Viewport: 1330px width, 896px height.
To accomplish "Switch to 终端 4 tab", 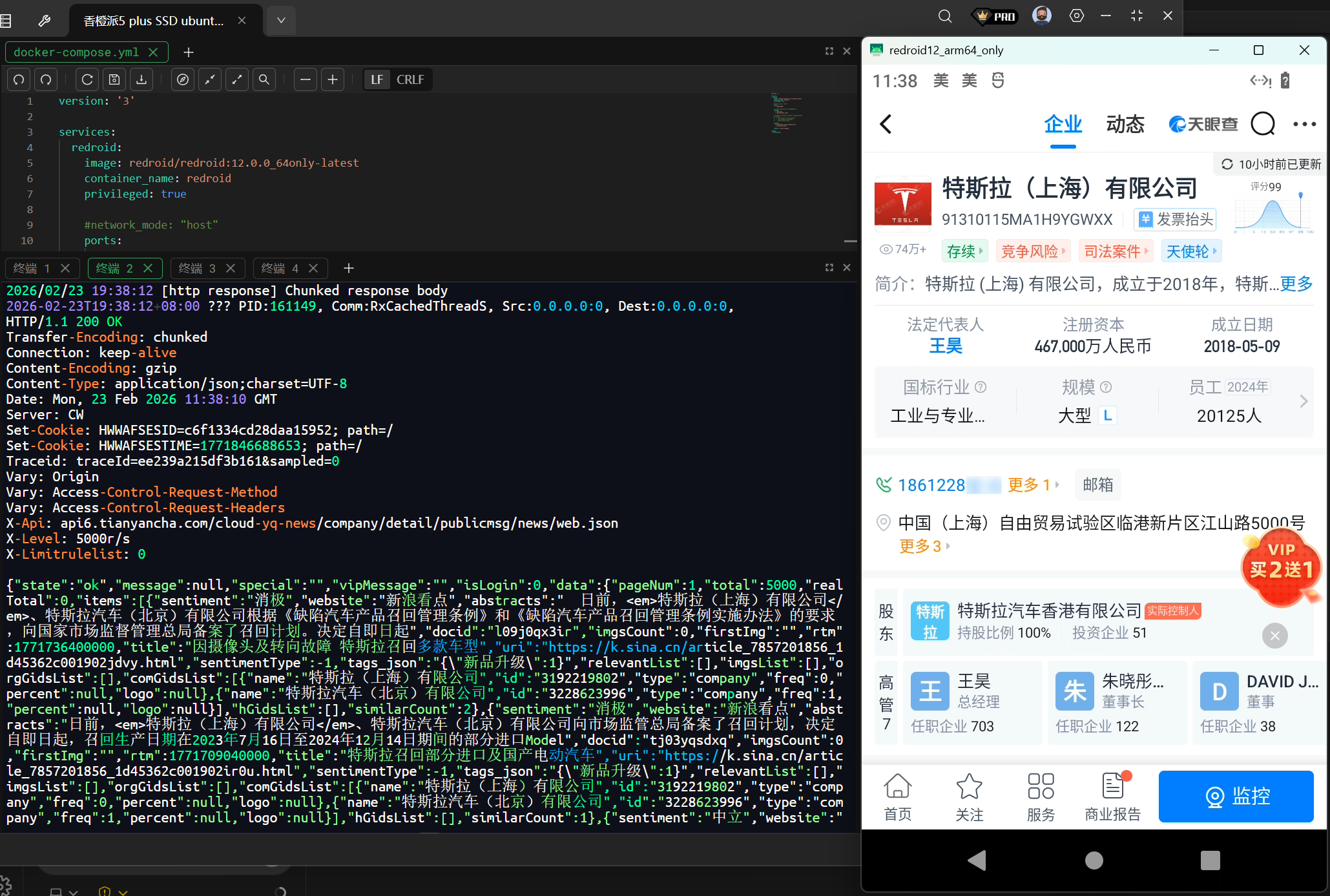I will click(280, 268).
